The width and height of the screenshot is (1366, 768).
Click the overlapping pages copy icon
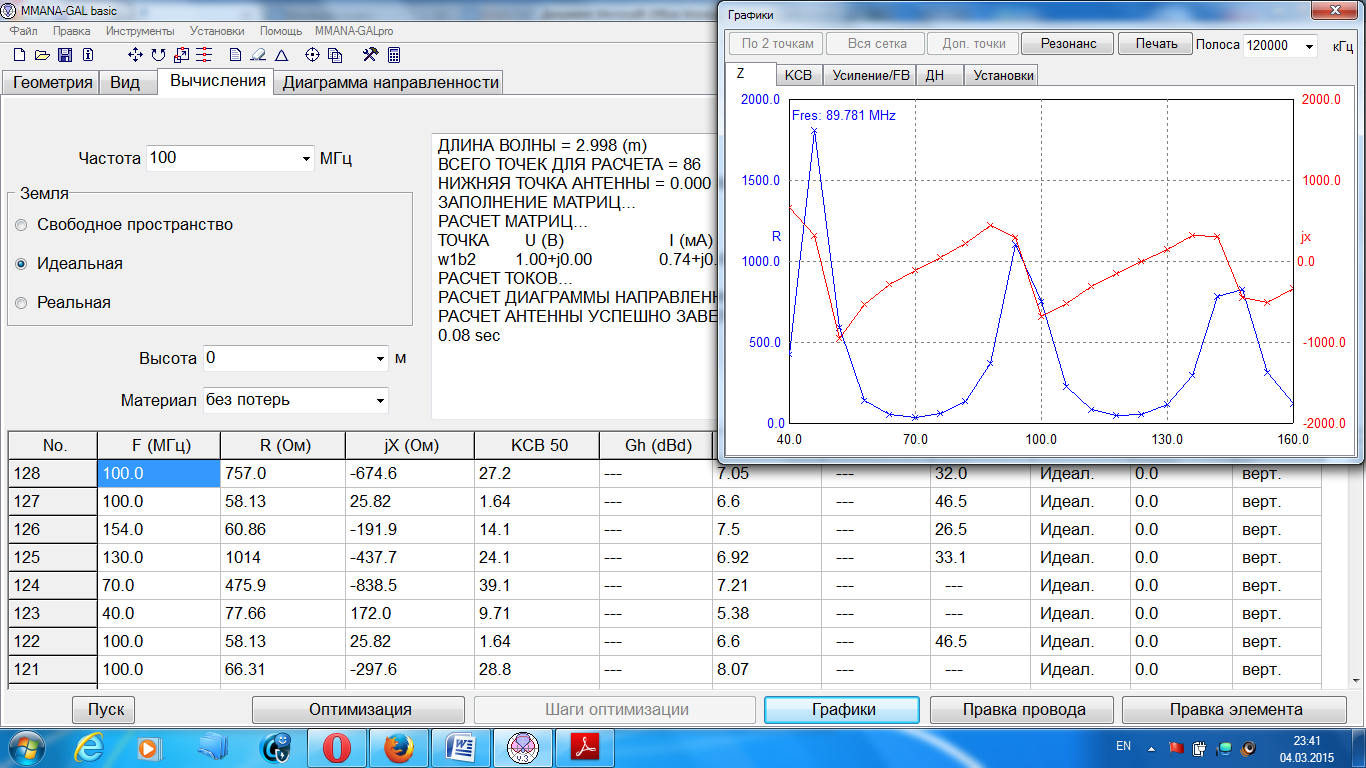point(335,55)
